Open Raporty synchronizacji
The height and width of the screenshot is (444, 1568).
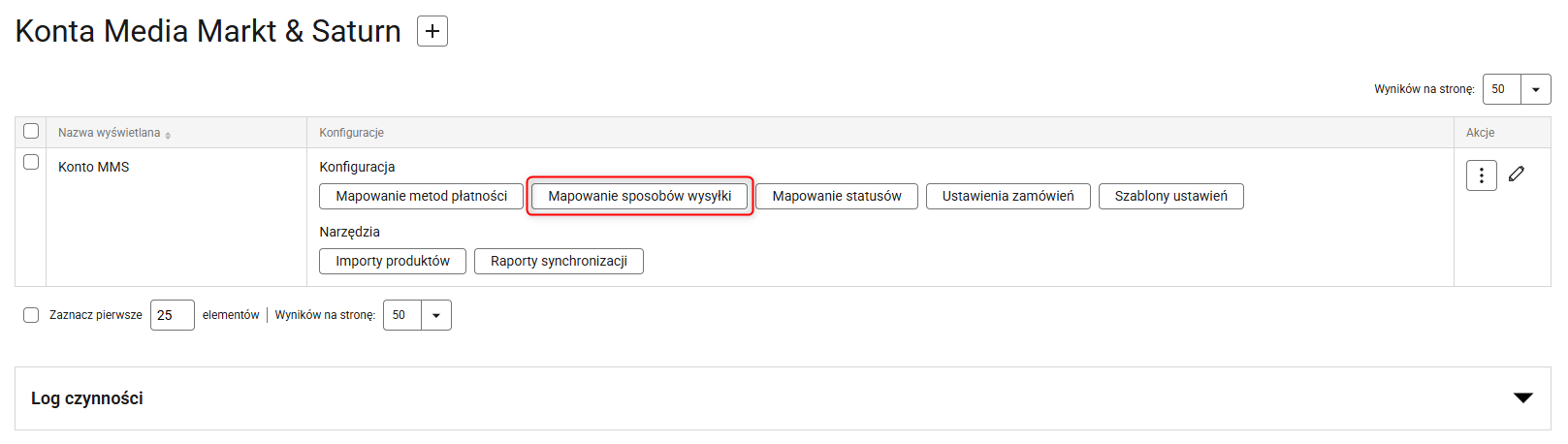pos(559,261)
